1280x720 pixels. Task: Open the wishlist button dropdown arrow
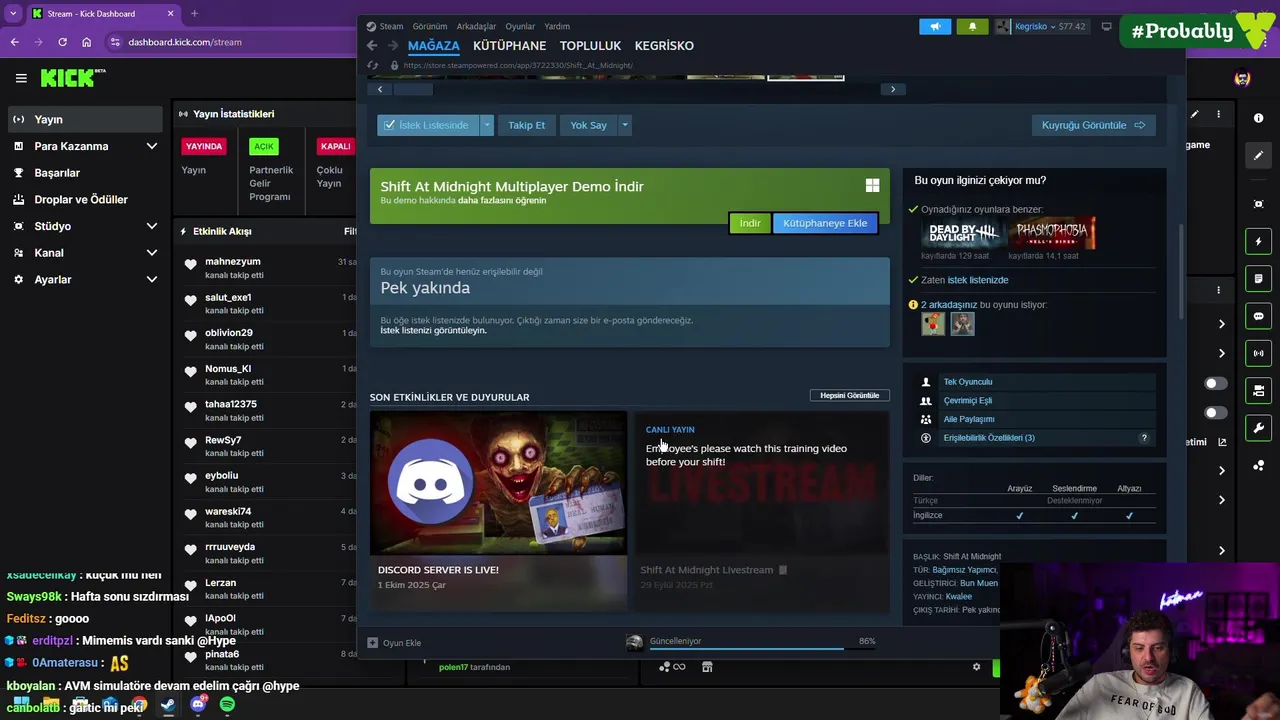[486, 125]
